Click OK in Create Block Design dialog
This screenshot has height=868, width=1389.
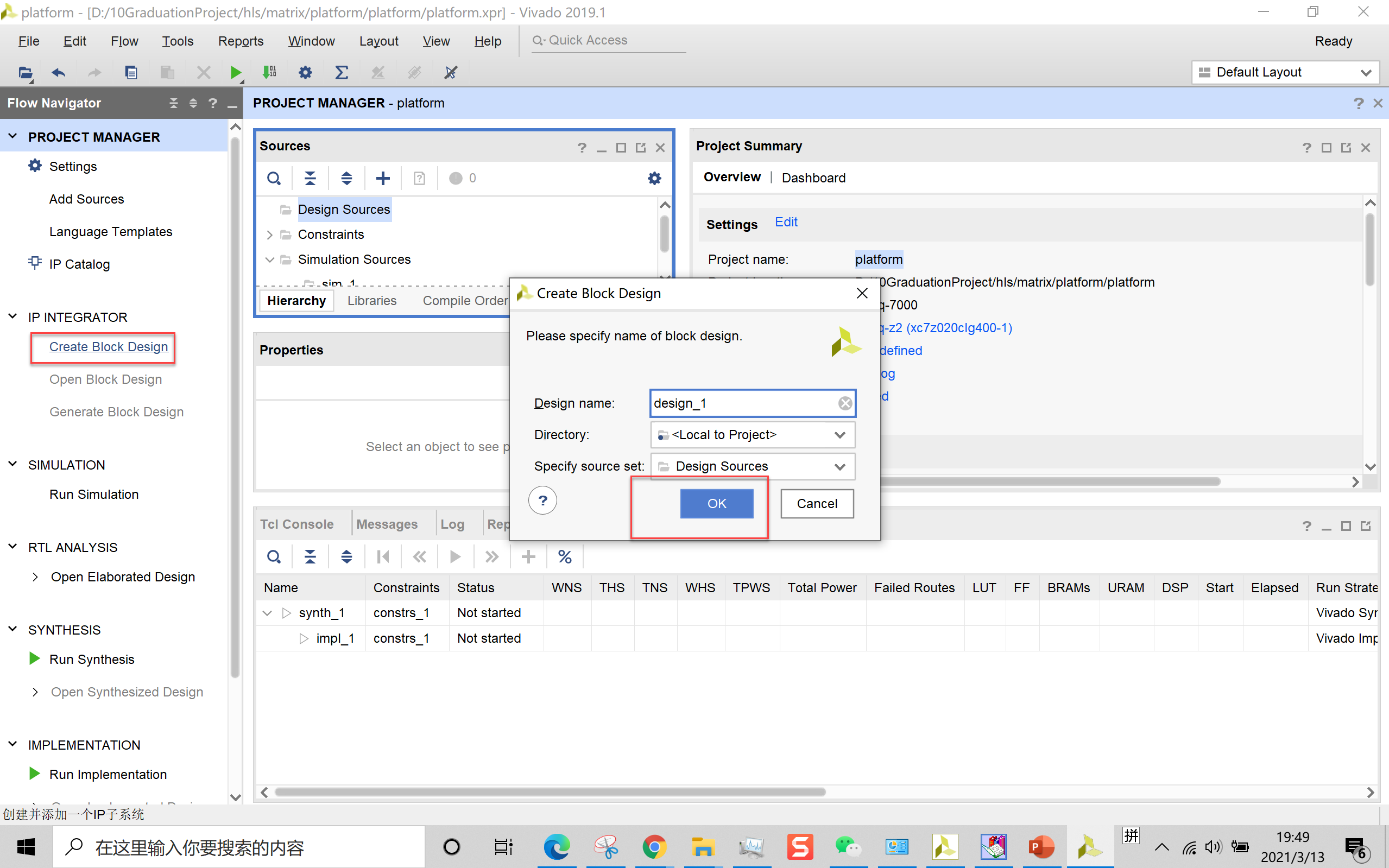coord(716,503)
